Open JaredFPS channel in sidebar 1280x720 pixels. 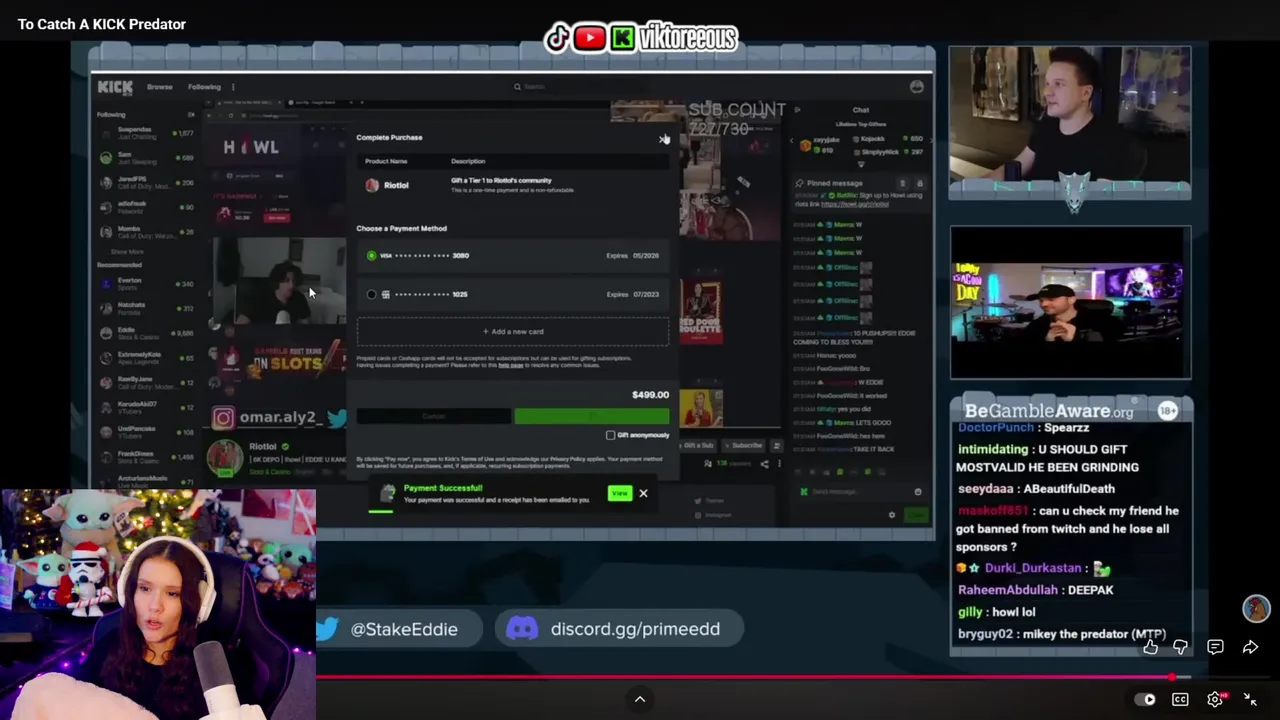[146, 183]
